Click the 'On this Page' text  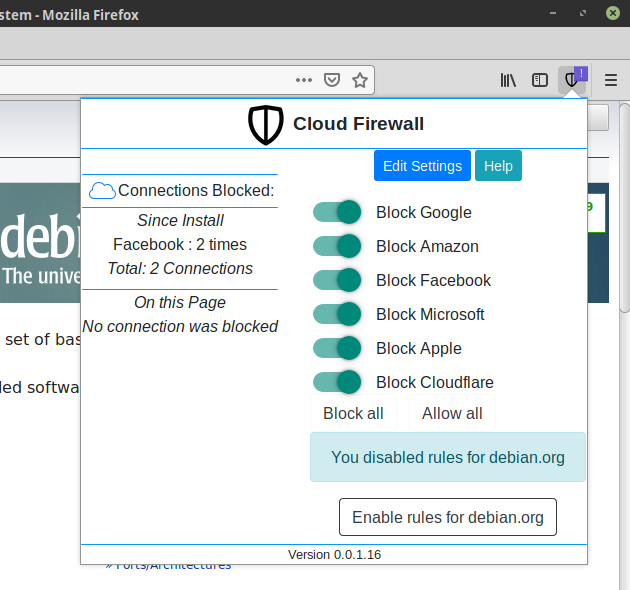click(180, 302)
